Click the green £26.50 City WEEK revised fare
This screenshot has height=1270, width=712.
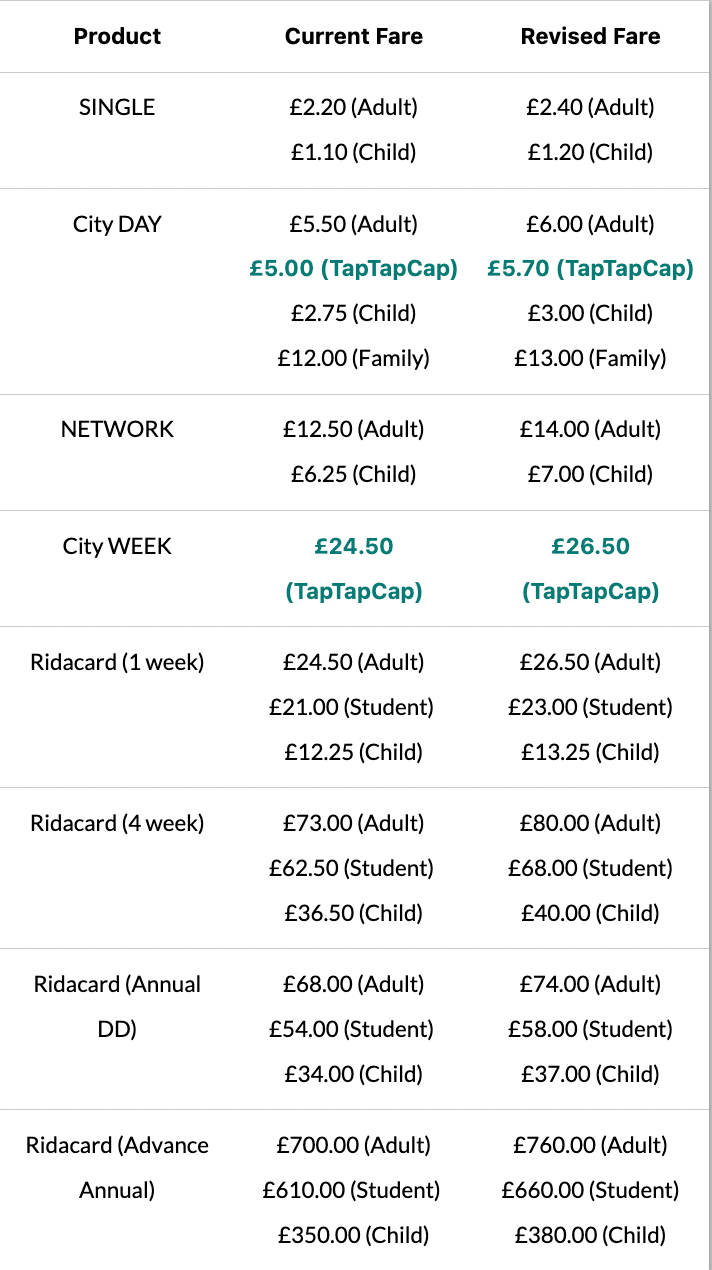tap(590, 547)
